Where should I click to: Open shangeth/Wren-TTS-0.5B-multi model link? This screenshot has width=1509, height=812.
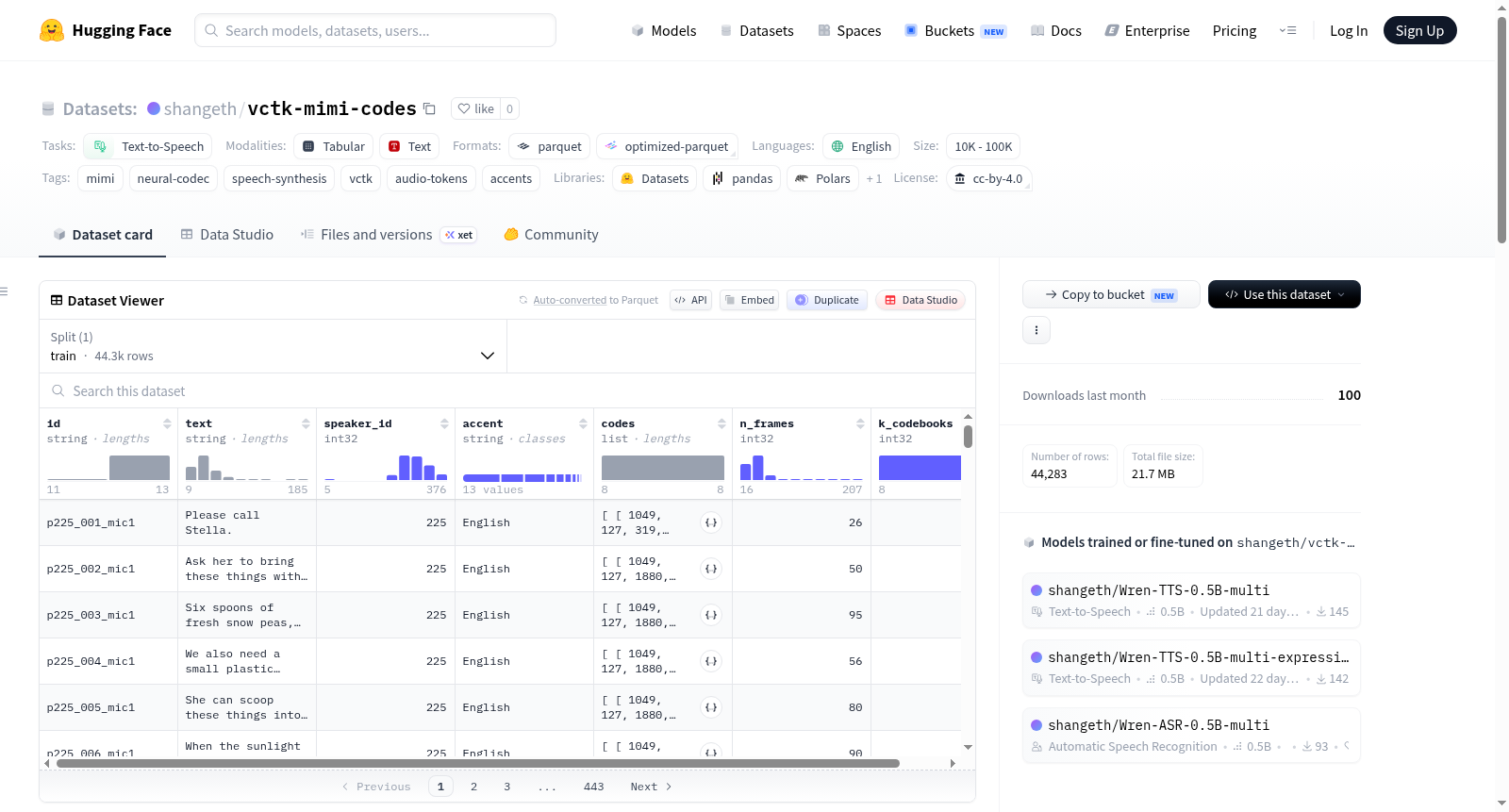[1158, 590]
